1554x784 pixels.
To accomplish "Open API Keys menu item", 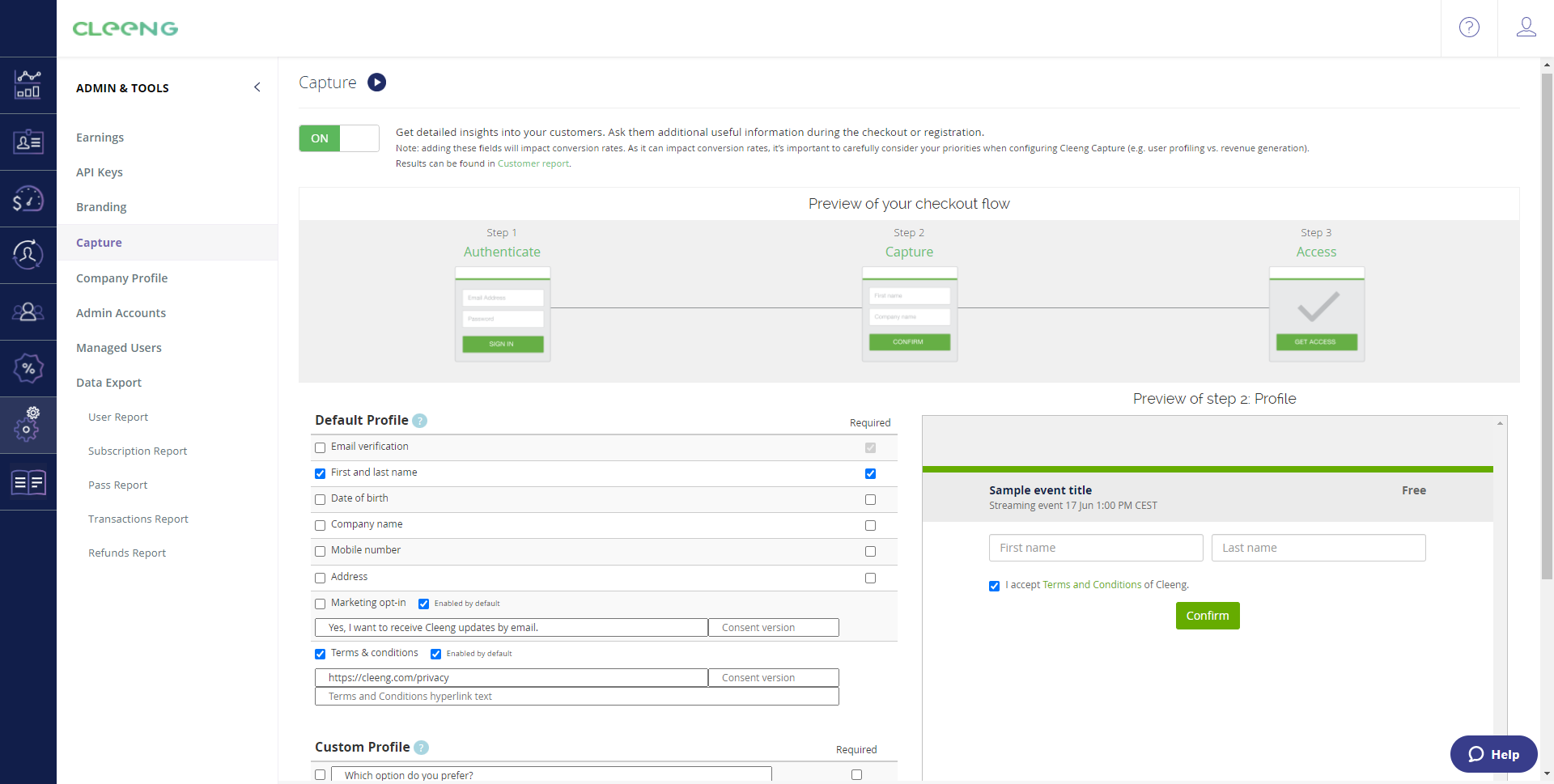I will point(100,172).
